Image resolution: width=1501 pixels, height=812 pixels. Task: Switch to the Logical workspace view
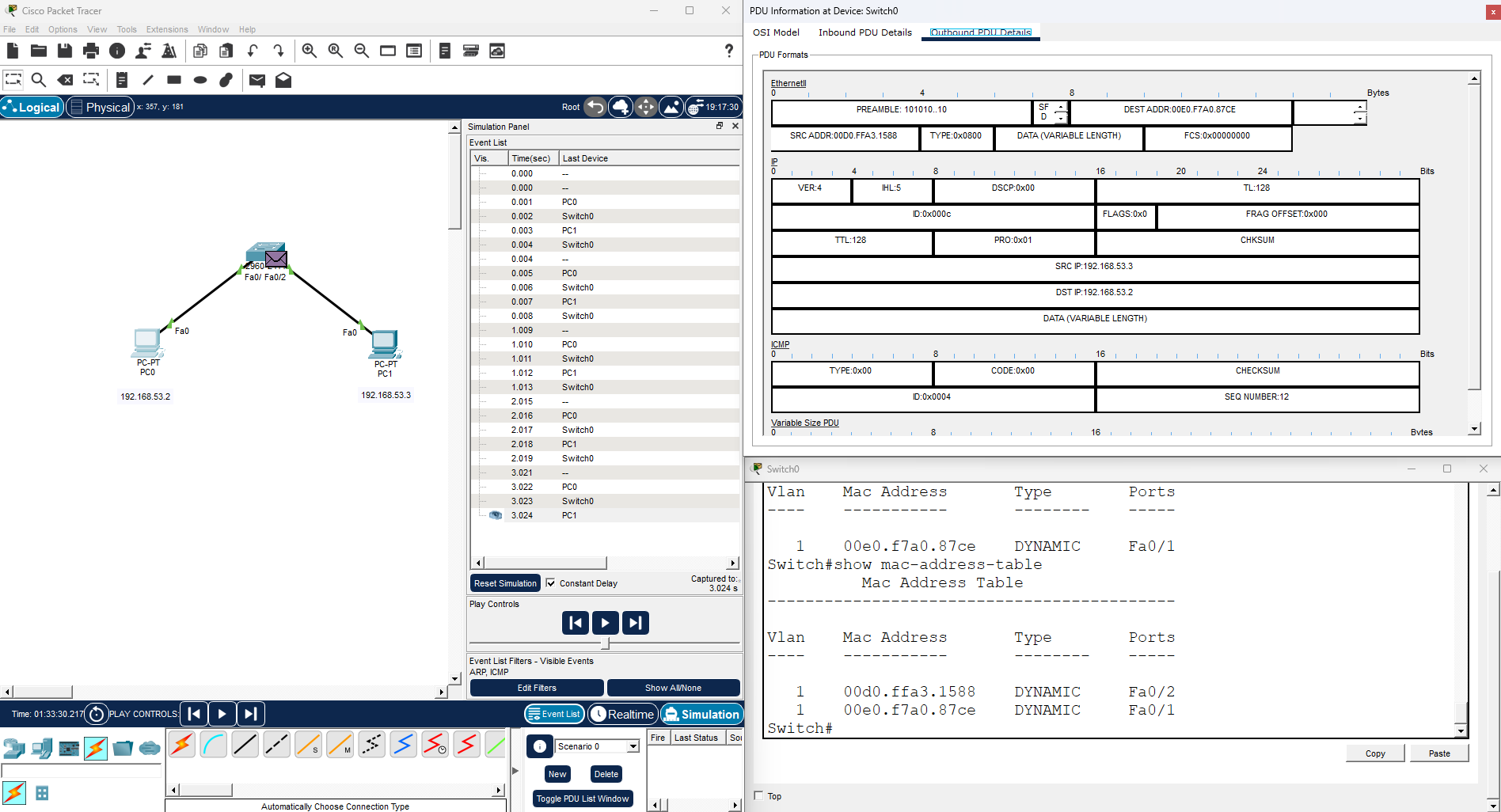coord(32,107)
